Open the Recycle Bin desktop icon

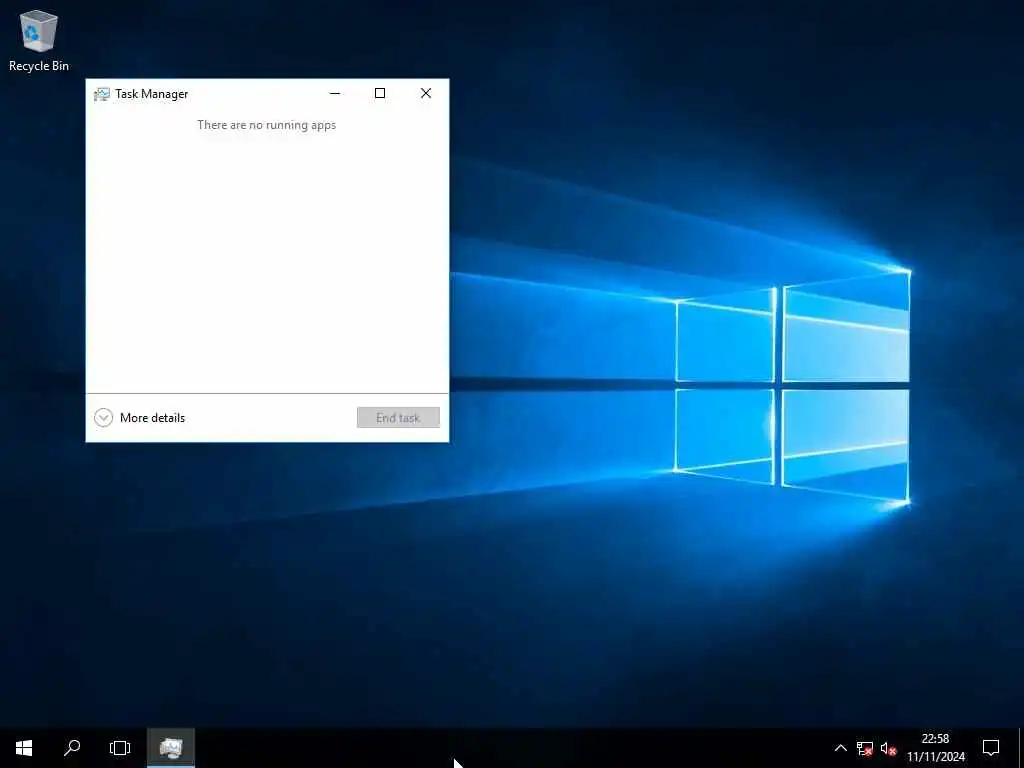[x=39, y=40]
